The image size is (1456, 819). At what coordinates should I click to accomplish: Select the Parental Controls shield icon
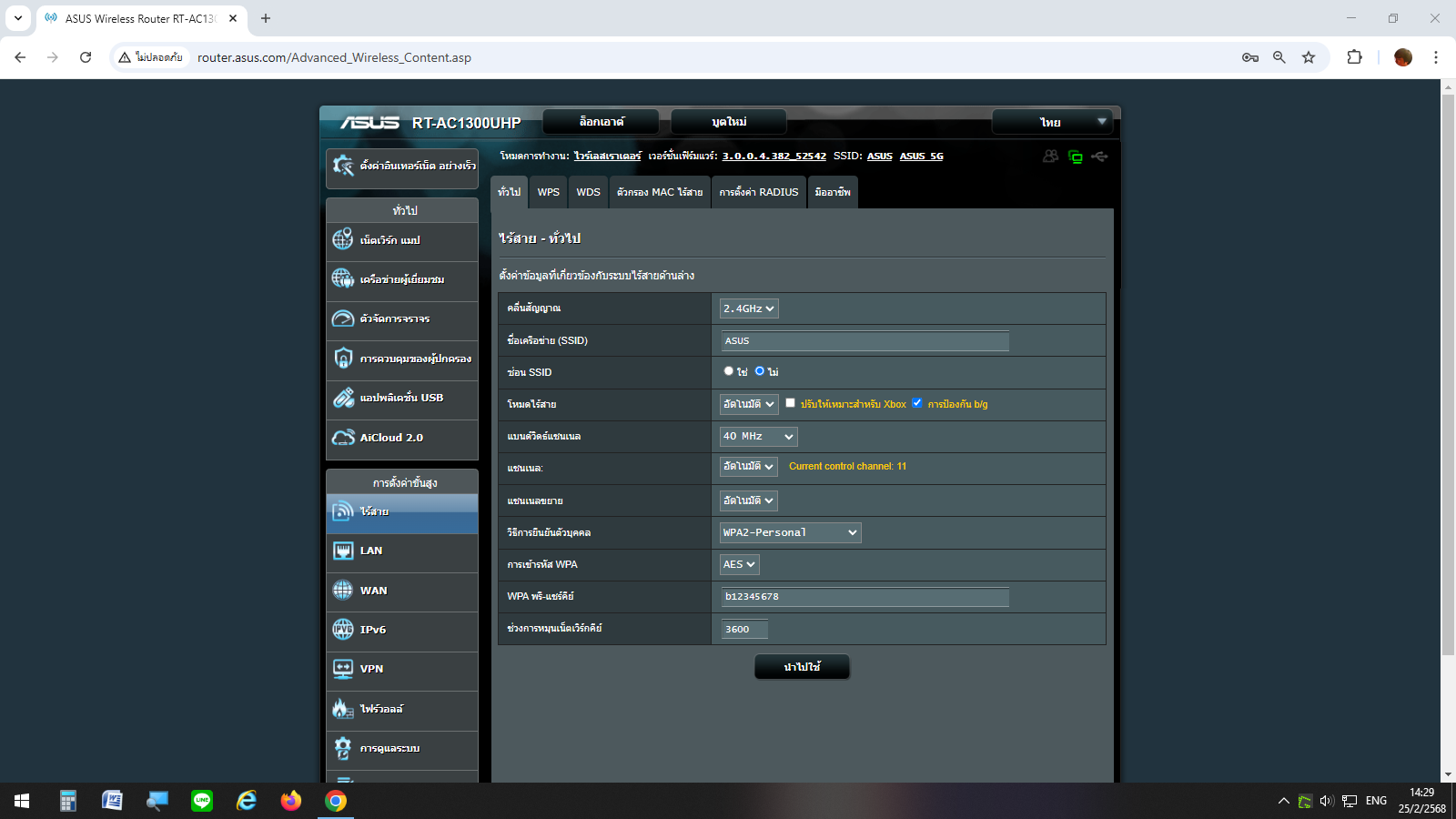click(x=343, y=359)
